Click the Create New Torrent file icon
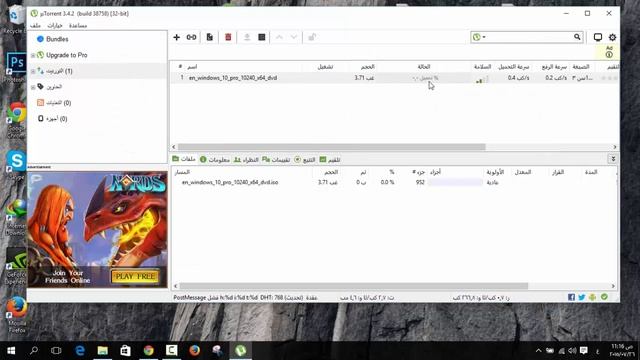 (x=209, y=37)
